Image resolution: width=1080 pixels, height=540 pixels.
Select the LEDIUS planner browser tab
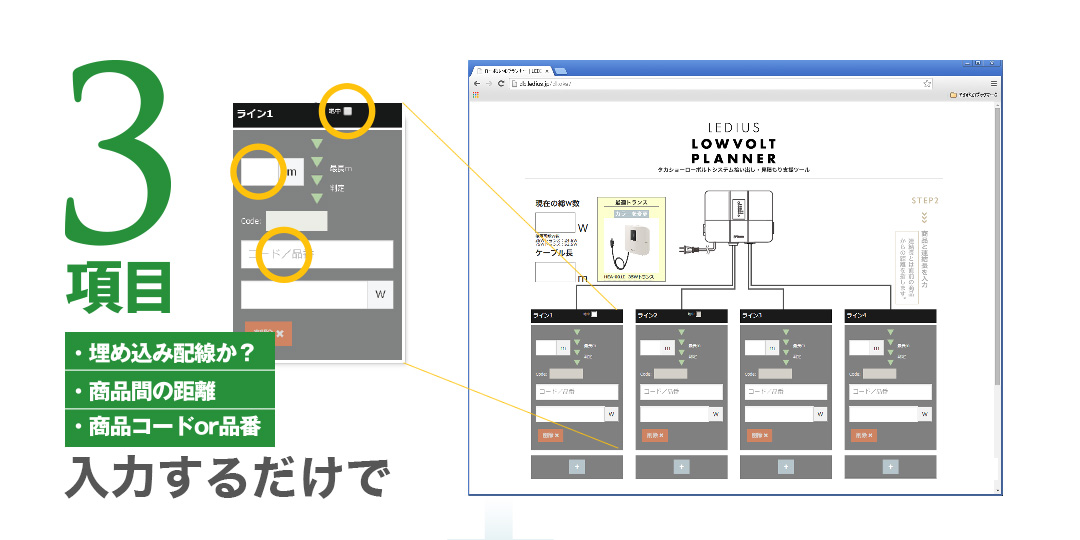[x=512, y=71]
